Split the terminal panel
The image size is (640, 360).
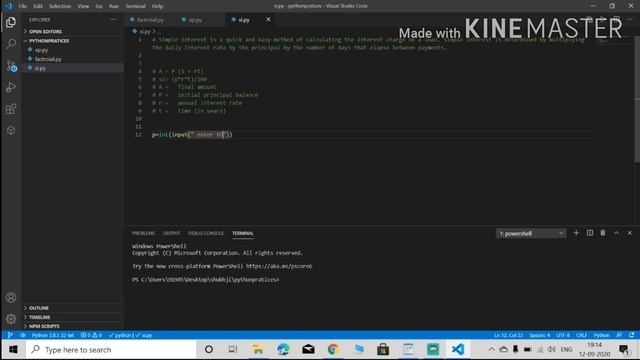coord(590,233)
